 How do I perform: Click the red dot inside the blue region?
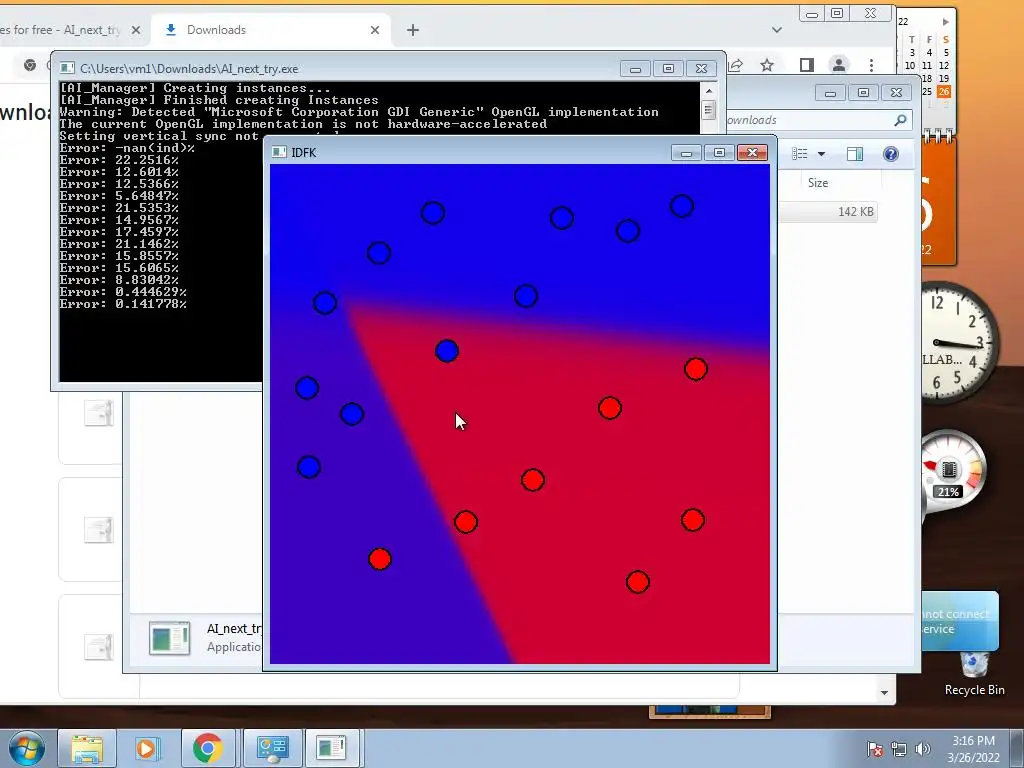coord(379,559)
